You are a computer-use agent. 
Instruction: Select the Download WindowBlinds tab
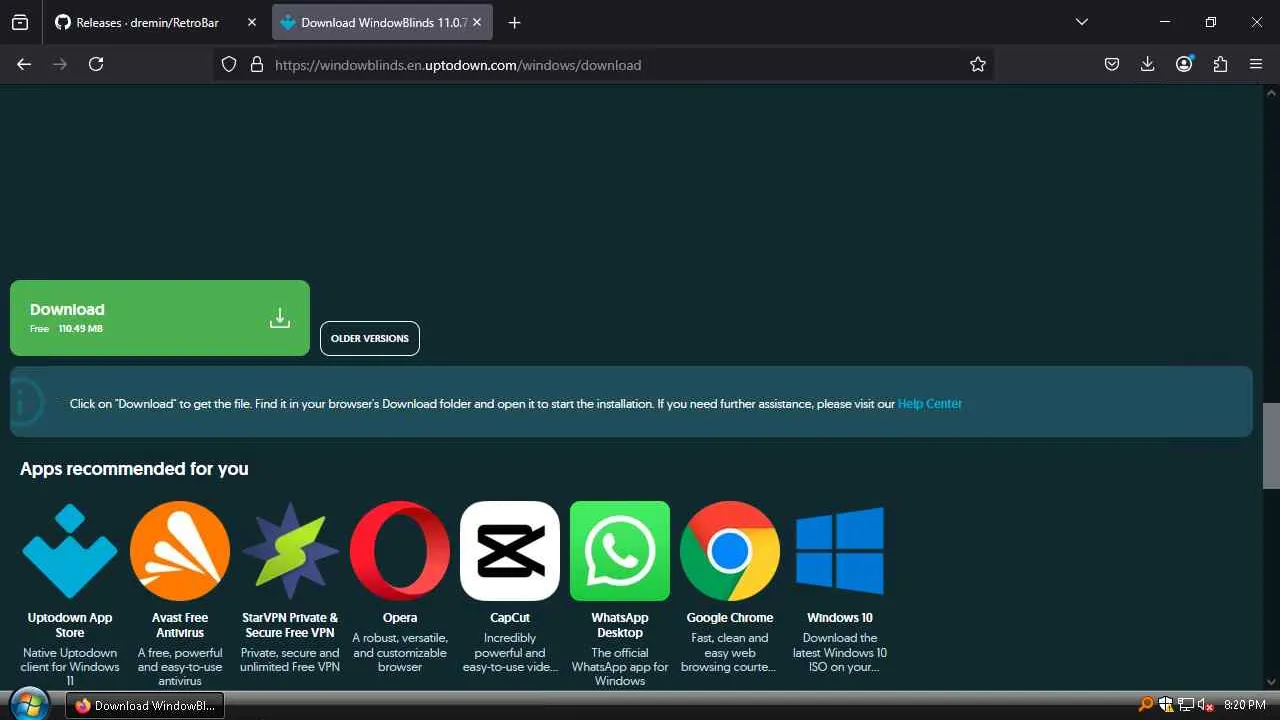pyautogui.click(x=383, y=22)
